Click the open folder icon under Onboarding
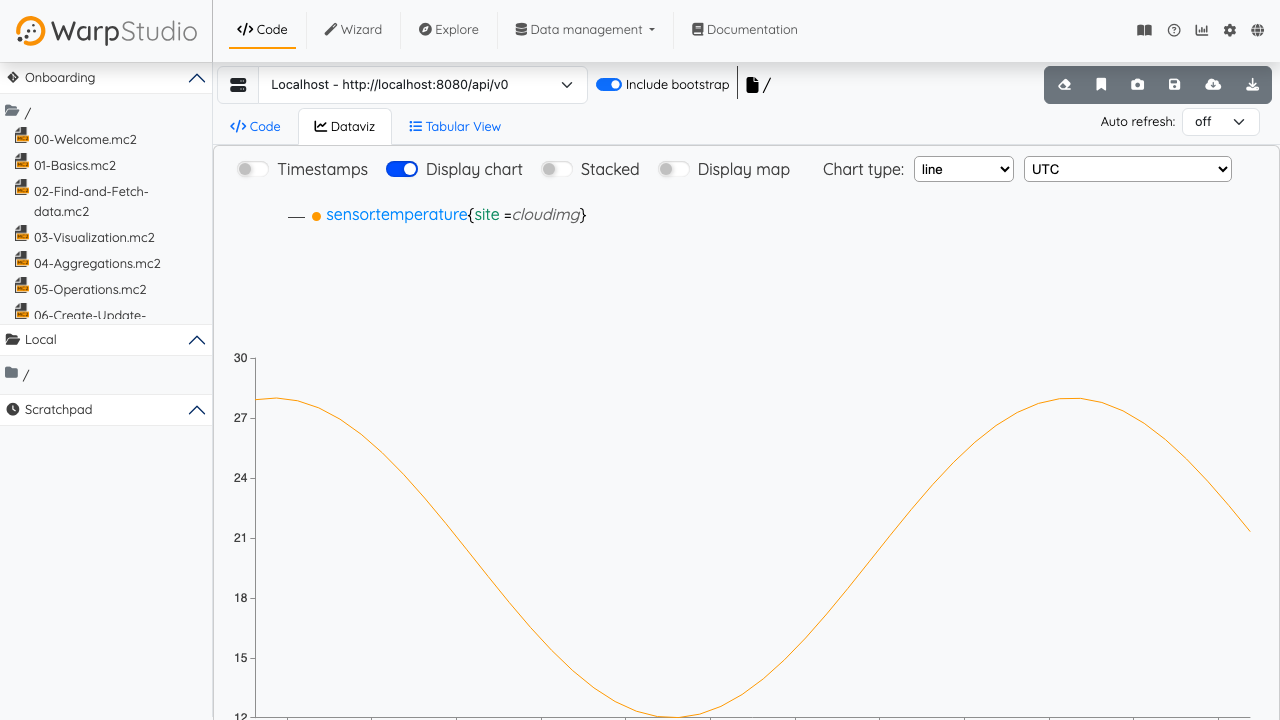 [x=12, y=111]
